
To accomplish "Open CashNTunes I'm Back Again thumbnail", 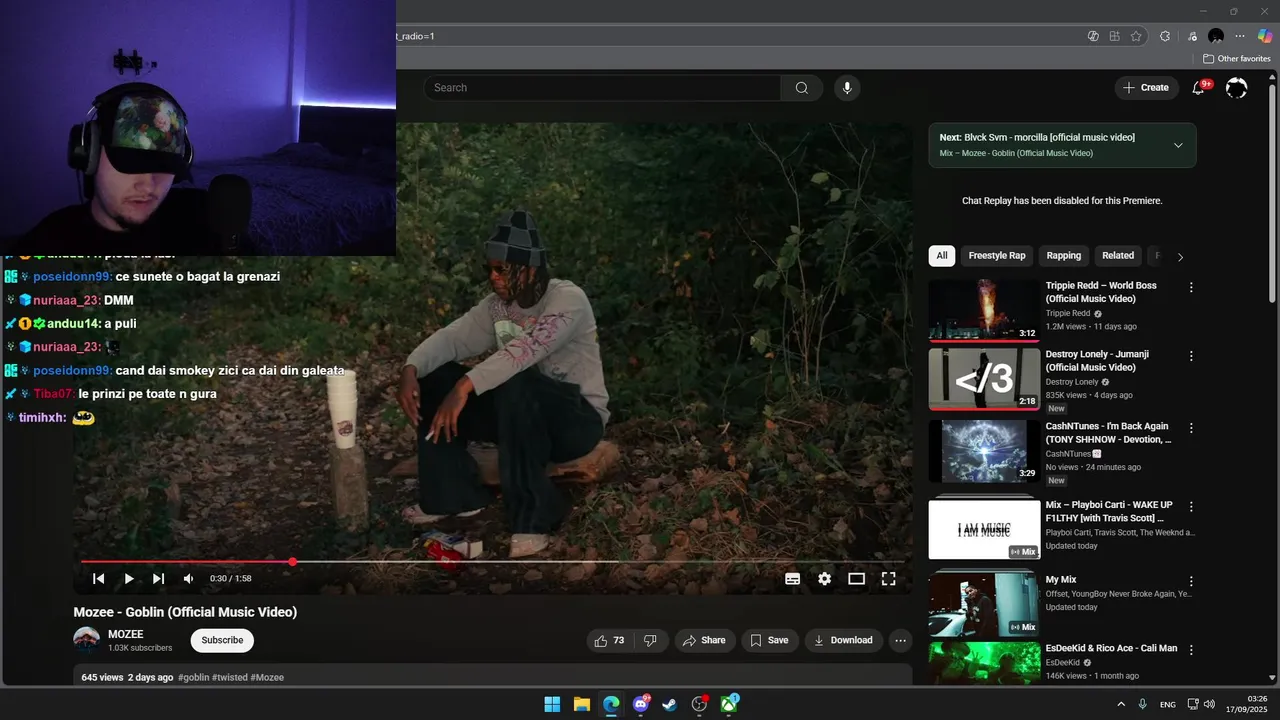I will pyautogui.click(x=984, y=451).
